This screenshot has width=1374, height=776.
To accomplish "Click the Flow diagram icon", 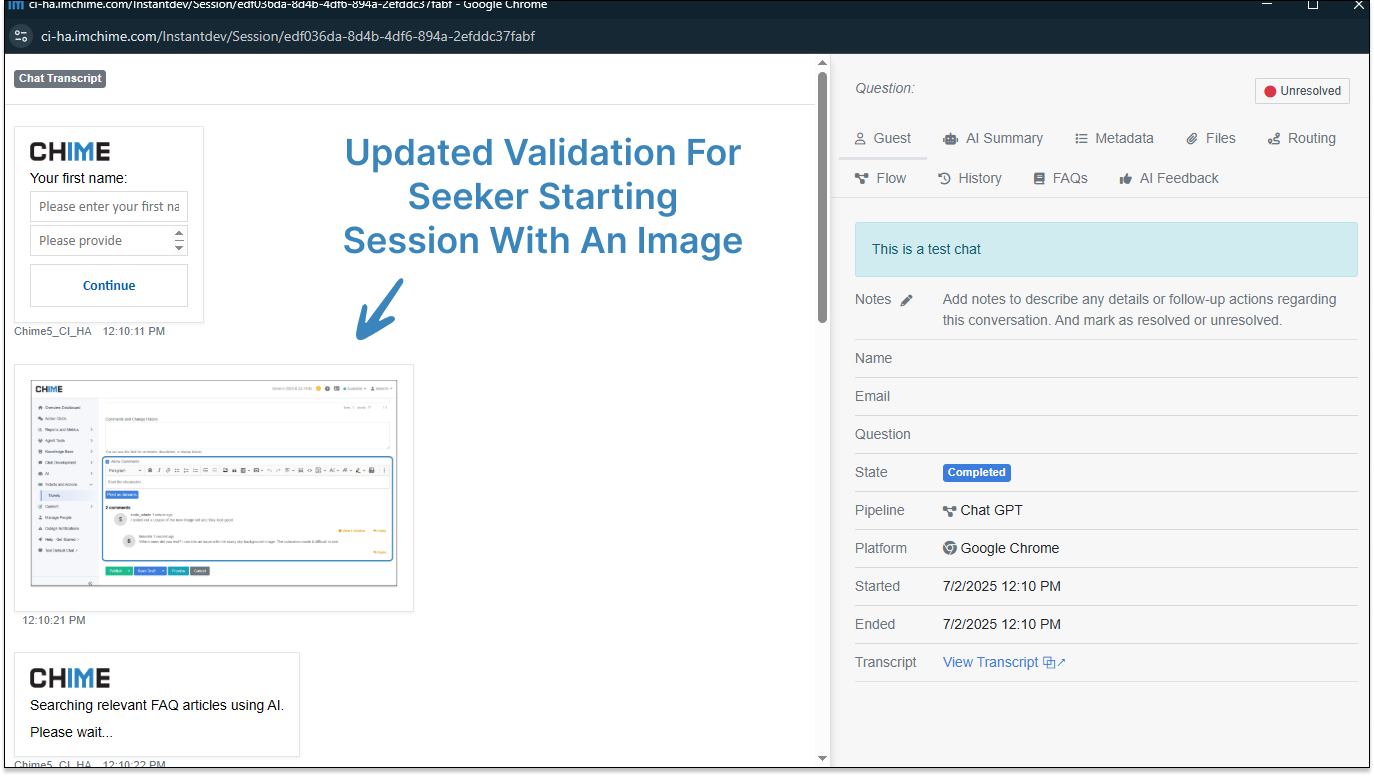I will [861, 179].
